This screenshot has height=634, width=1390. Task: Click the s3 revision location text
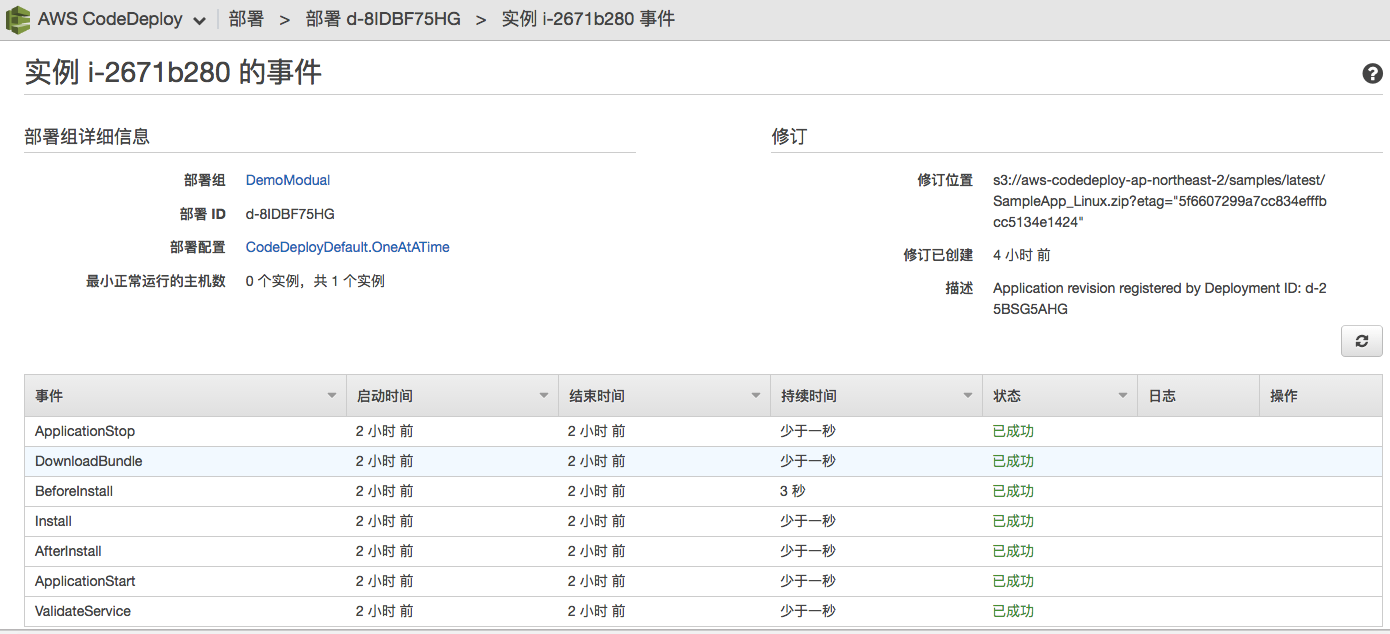1160,202
